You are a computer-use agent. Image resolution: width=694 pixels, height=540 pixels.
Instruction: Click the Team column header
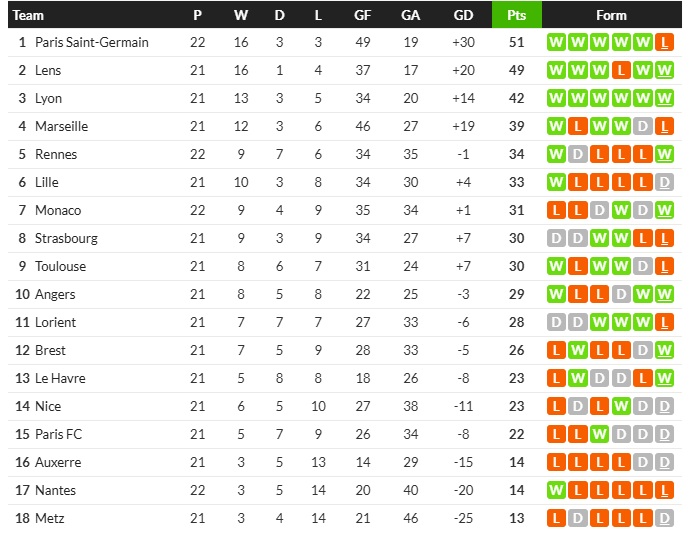click(x=29, y=15)
